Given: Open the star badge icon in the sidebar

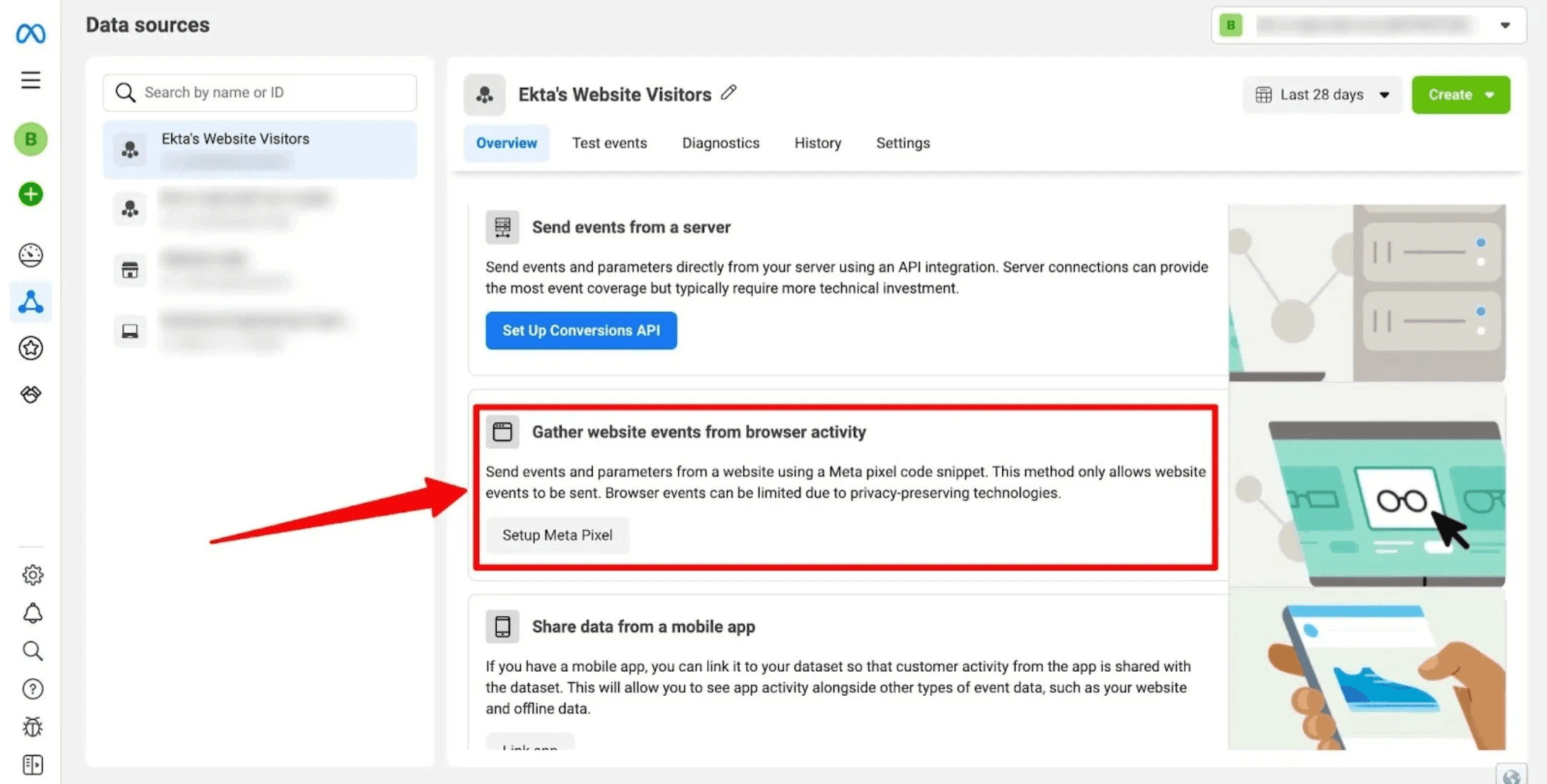Looking at the screenshot, I should click(30, 348).
